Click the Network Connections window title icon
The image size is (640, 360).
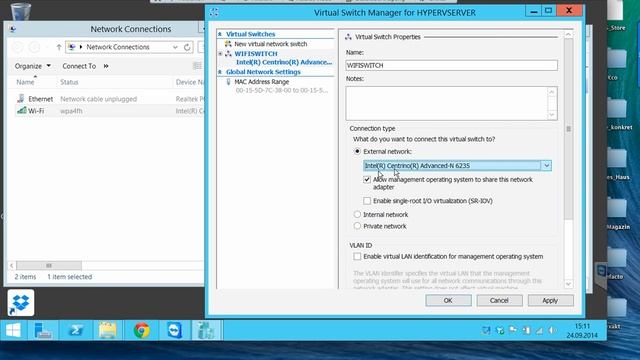[13, 29]
